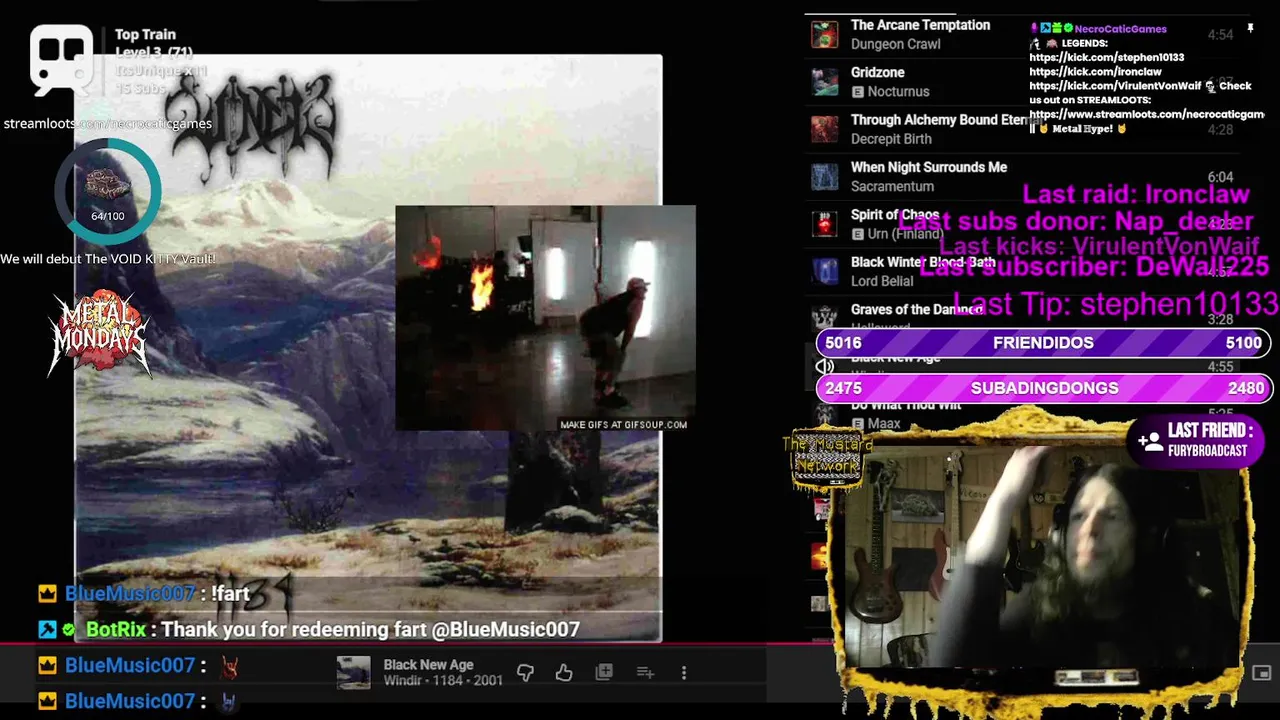Viewport: 1280px width, 720px height.
Task: Click the 'Maax' artist name
Action: (x=884, y=424)
